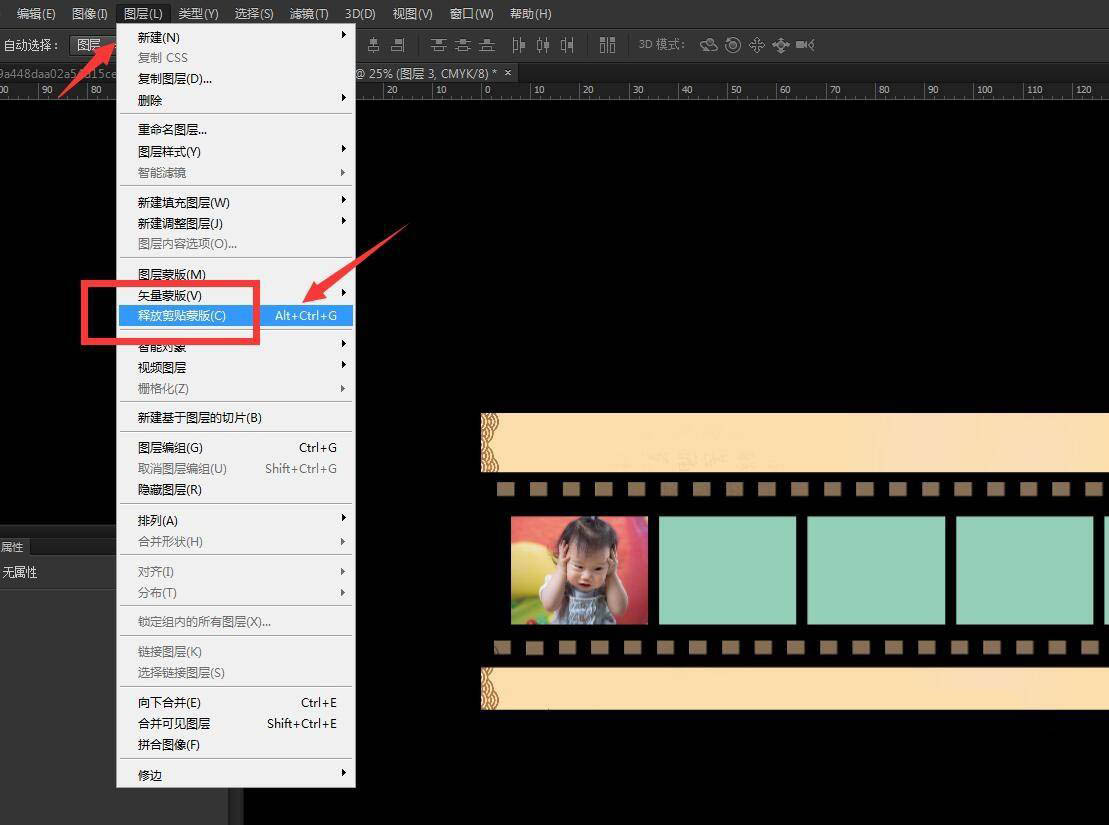Viewport: 1109px width, 825px height.
Task: Click the align right edges icon
Action: (398, 45)
